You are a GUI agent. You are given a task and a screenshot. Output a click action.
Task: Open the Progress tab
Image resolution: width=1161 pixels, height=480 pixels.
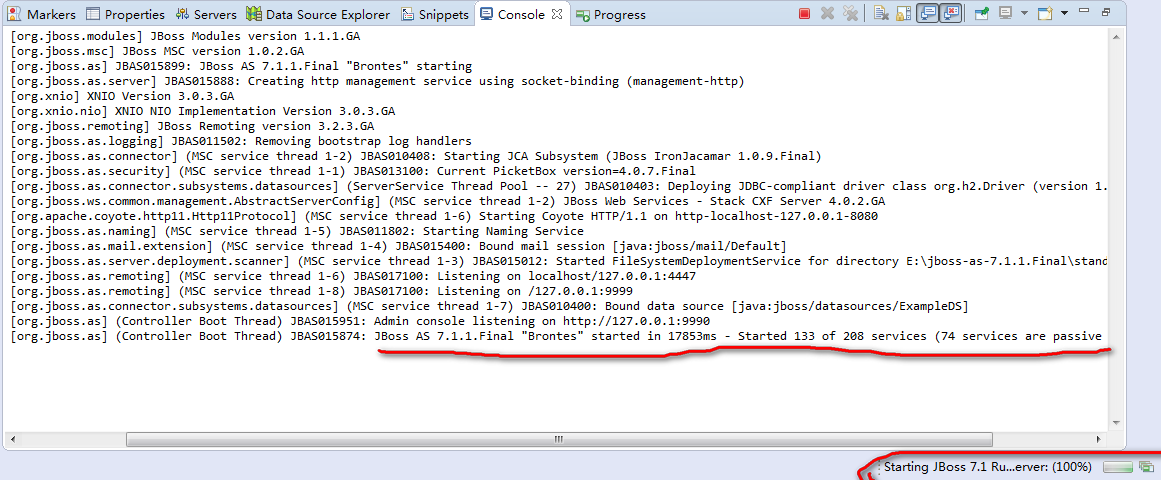click(x=610, y=14)
